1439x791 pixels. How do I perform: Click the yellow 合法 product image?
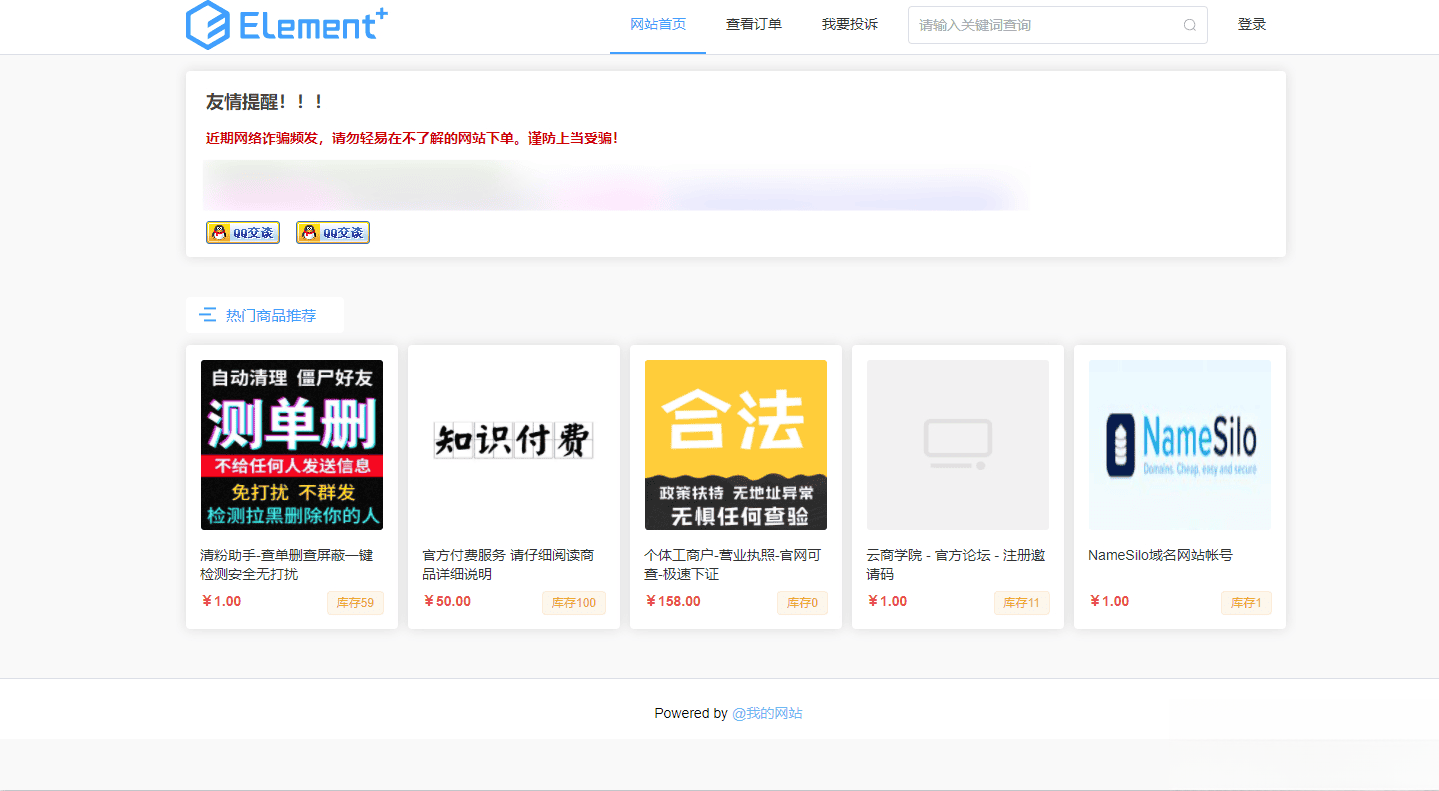pos(735,444)
